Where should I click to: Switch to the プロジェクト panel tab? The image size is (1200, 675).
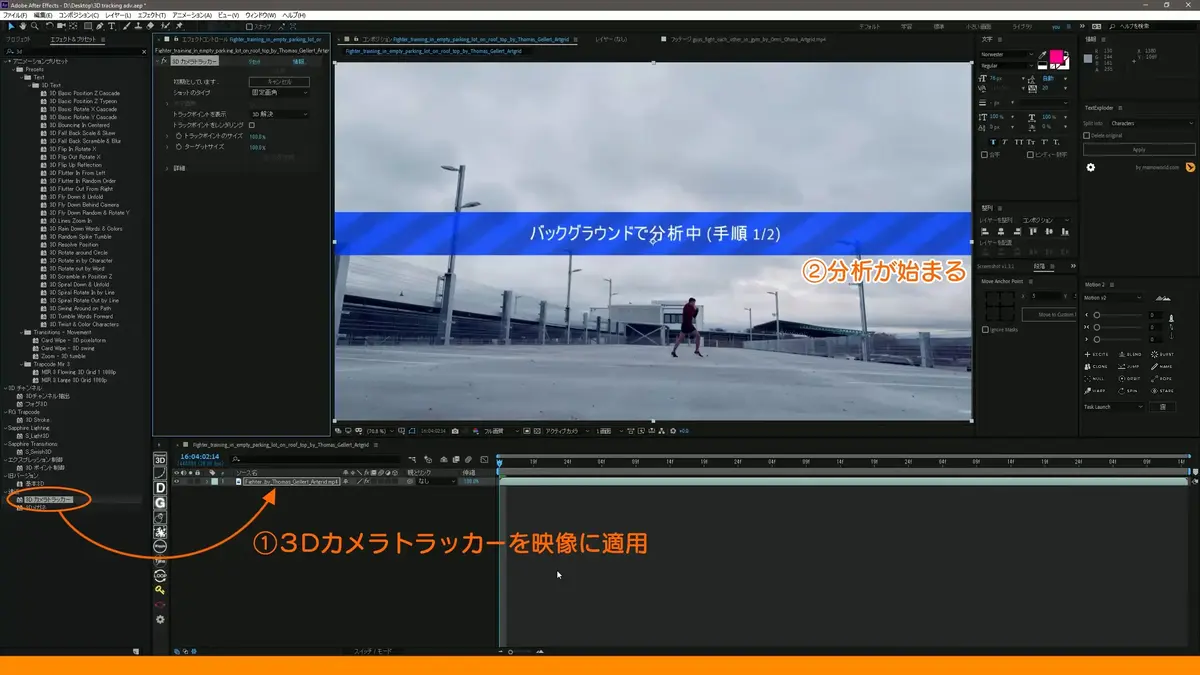pyautogui.click(x=18, y=39)
